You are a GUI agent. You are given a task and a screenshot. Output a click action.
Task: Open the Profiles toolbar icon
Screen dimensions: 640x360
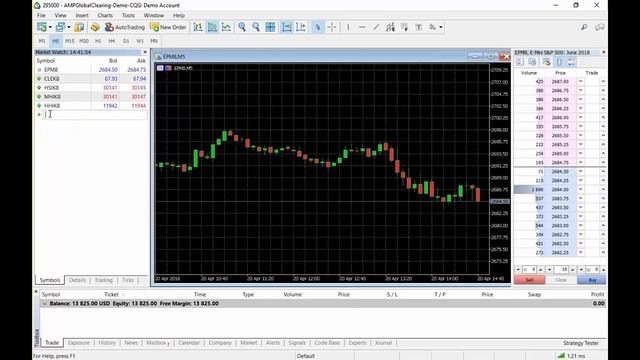tap(60, 27)
